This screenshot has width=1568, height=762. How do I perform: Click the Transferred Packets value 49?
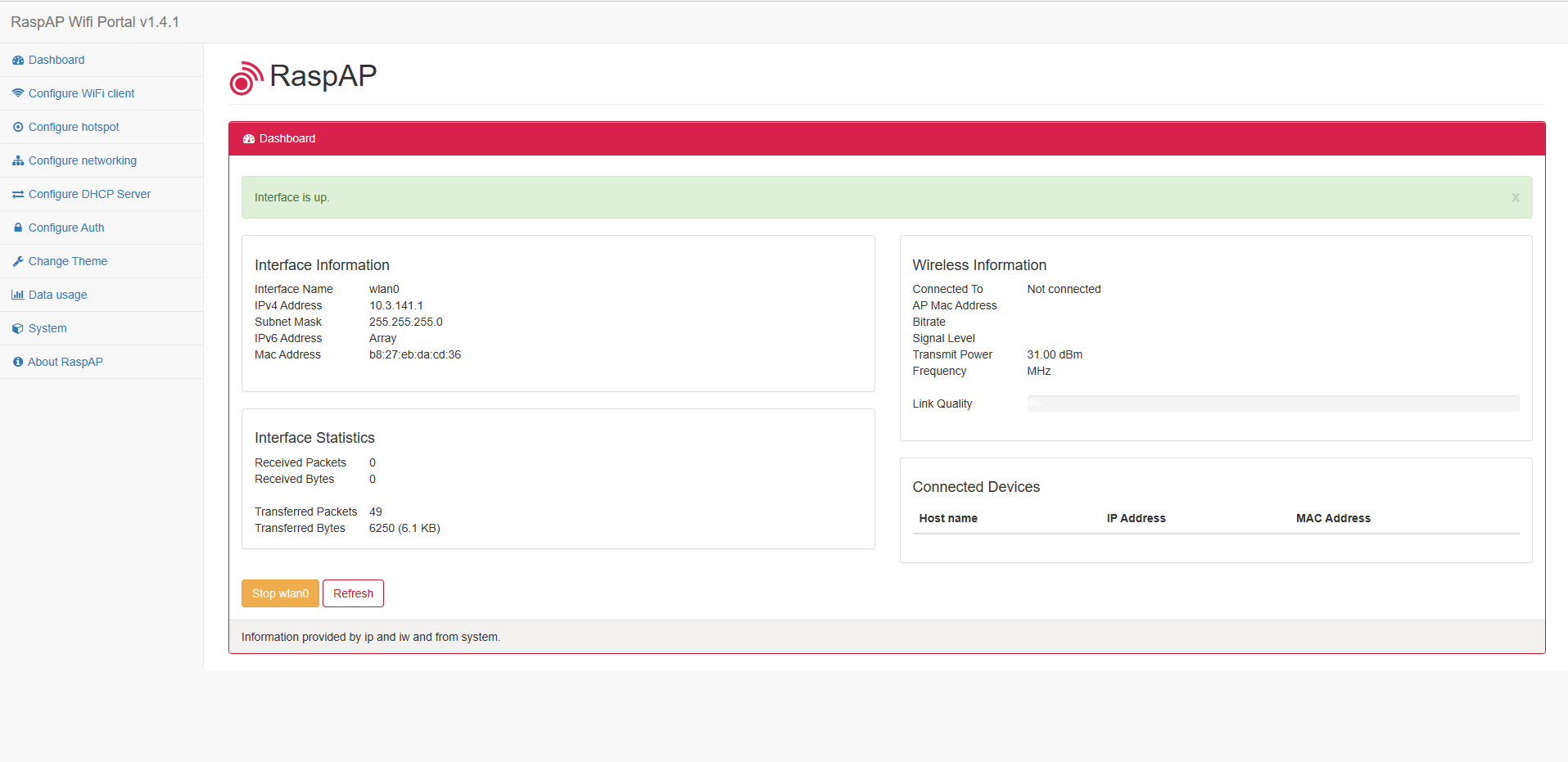pyautogui.click(x=376, y=512)
